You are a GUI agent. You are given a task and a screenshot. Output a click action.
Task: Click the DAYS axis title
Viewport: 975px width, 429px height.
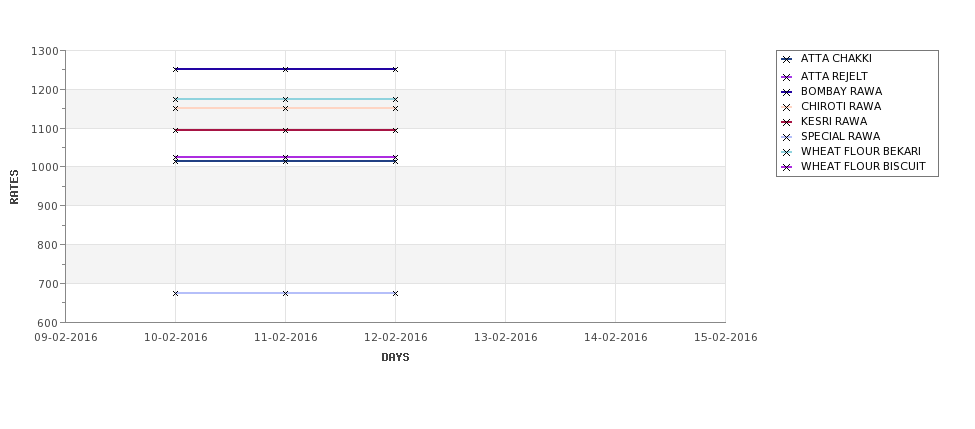(x=395, y=357)
